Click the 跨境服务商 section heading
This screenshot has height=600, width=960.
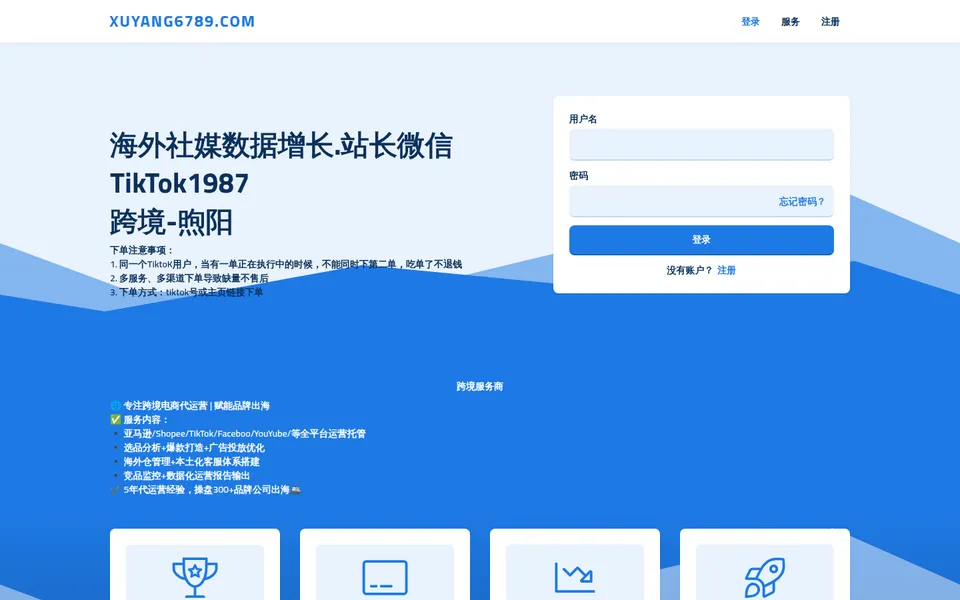(479, 386)
